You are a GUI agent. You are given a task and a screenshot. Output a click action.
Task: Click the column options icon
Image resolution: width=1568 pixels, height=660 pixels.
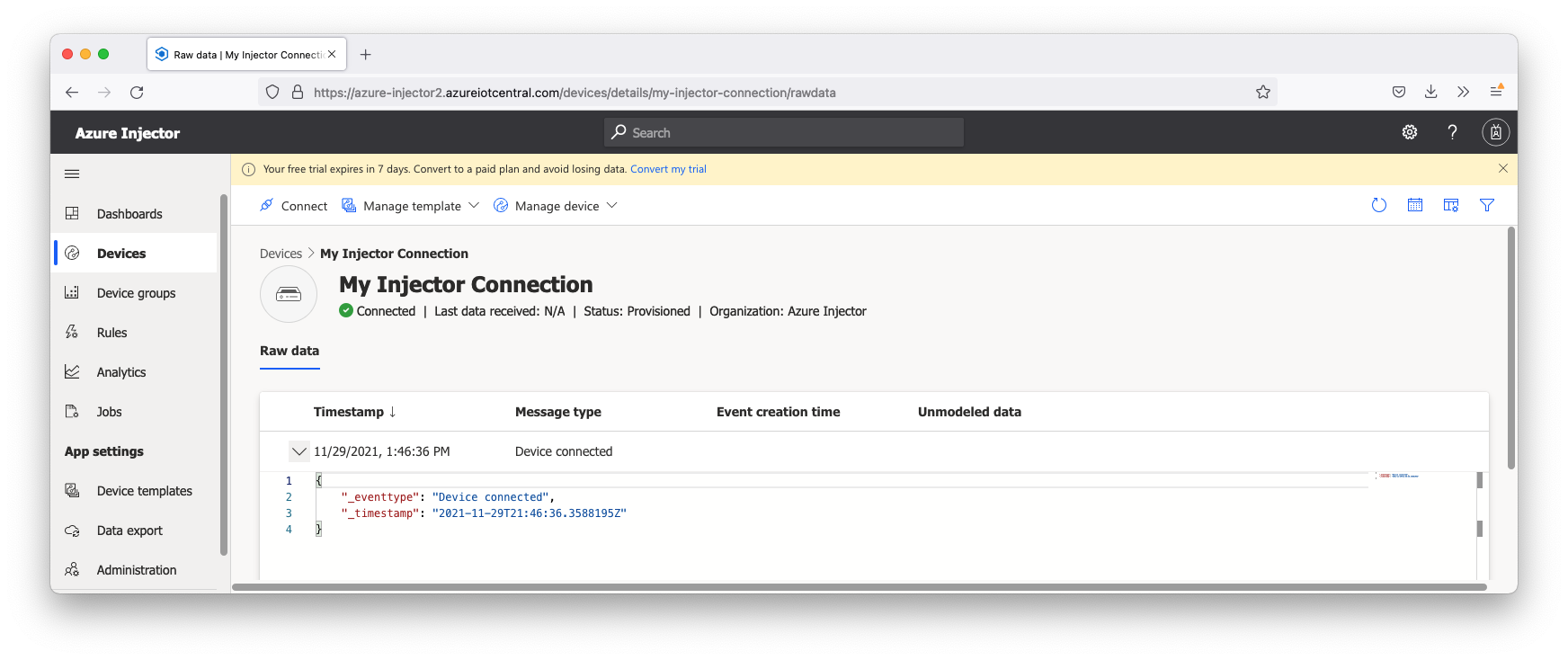pos(1450,205)
